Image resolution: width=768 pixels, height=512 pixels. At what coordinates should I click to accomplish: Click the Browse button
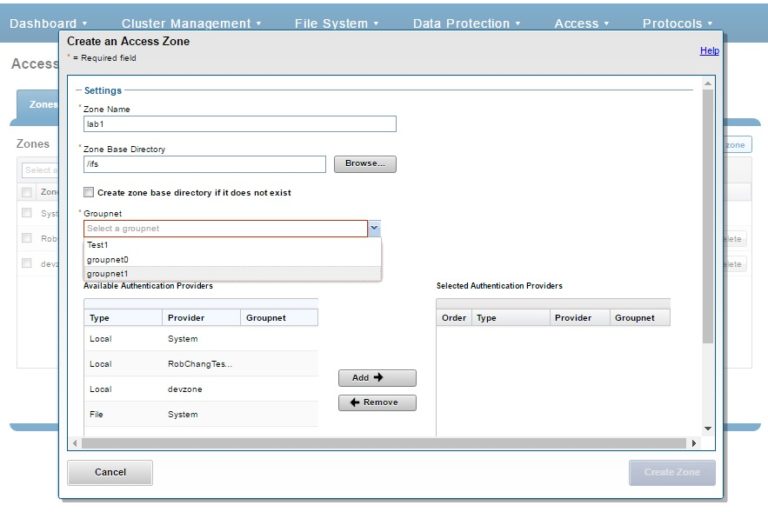coord(365,164)
